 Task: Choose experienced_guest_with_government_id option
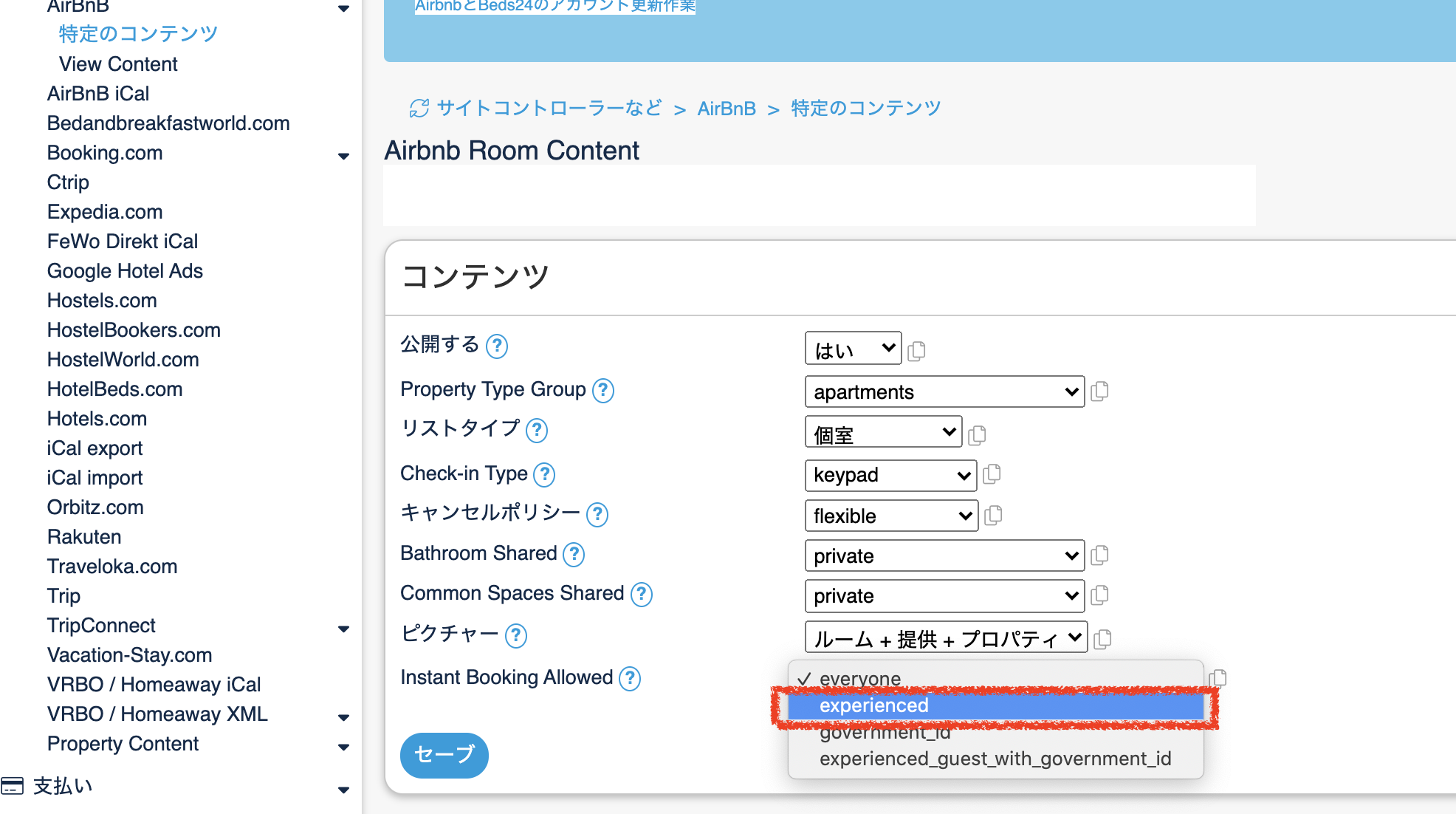(995, 759)
